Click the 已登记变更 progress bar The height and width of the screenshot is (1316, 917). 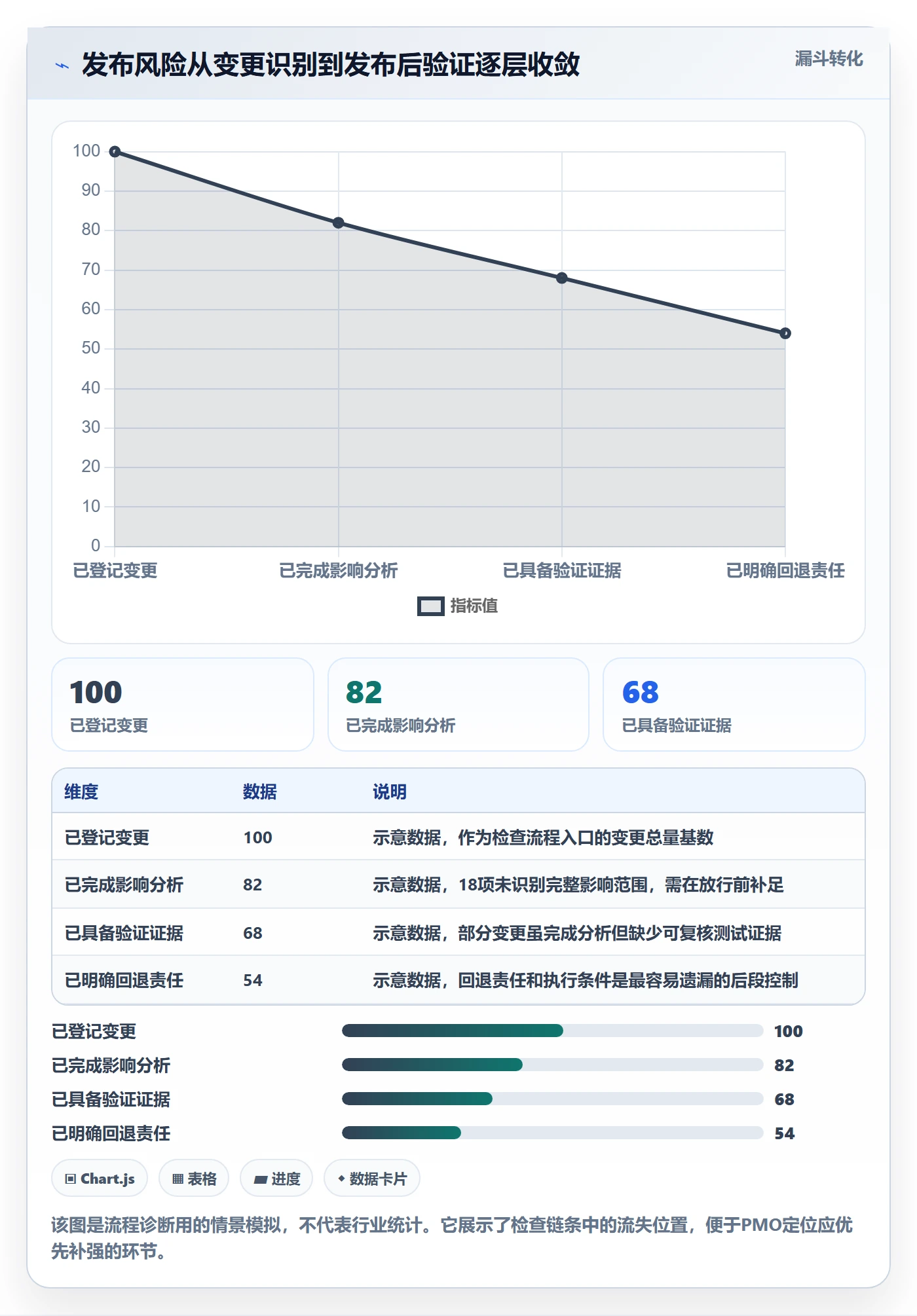coord(552,1031)
